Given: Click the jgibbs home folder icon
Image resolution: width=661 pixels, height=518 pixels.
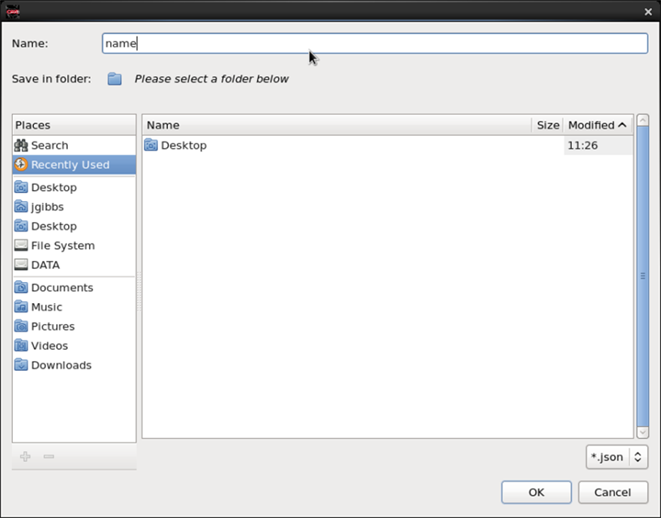Looking at the screenshot, I should 21,207.
